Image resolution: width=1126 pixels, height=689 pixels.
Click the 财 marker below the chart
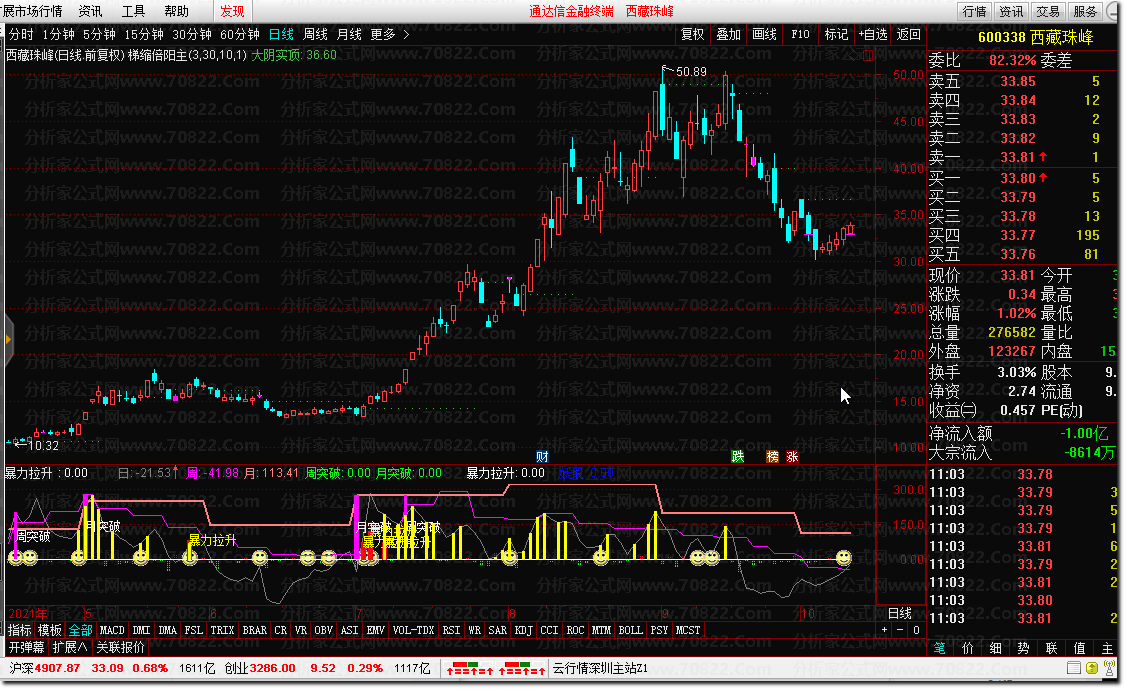[x=542, y=457]
